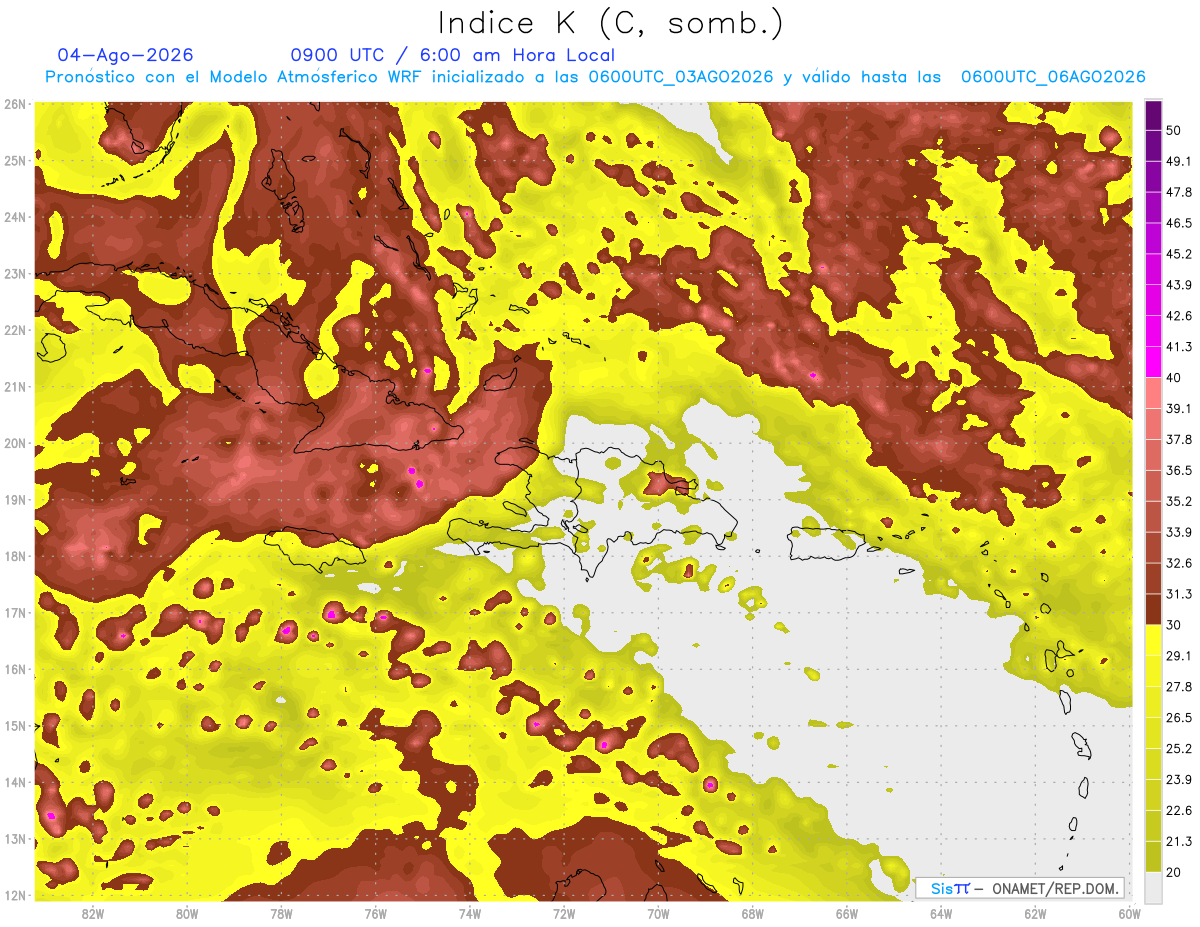Click latitude label '16N'
The height and width of the screenshot is (927, 1200).
pyautogui.click(x=15, y=669)
